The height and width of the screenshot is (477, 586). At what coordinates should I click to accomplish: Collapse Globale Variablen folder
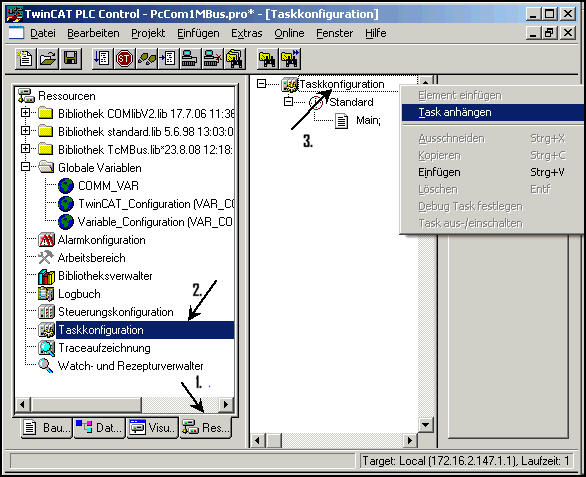[25, 166]
